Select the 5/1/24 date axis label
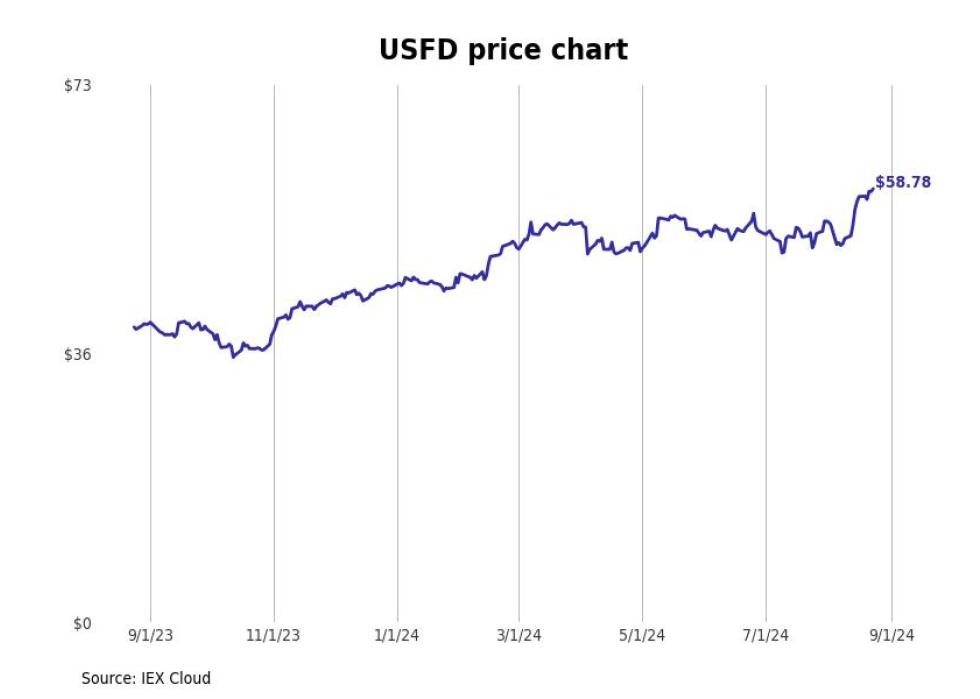 [x=642, y=635]
